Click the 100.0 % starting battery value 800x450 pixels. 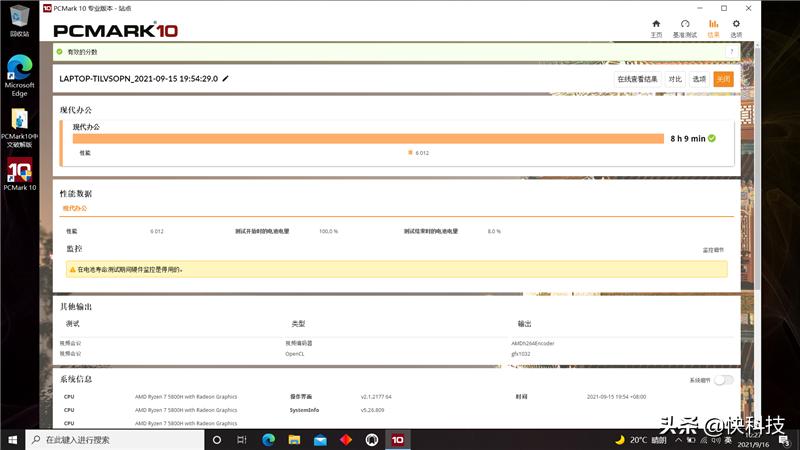click(328, 231)
